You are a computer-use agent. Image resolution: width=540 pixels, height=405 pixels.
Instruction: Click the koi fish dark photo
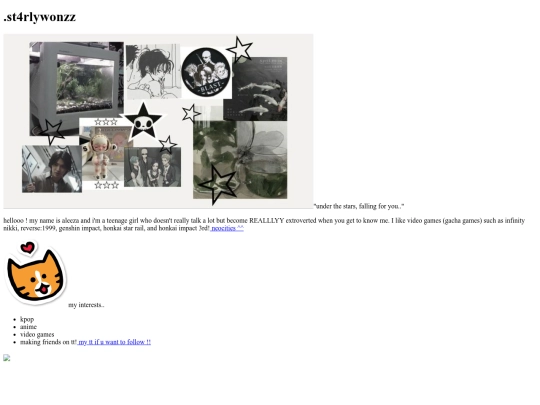[x=255, y=89]
